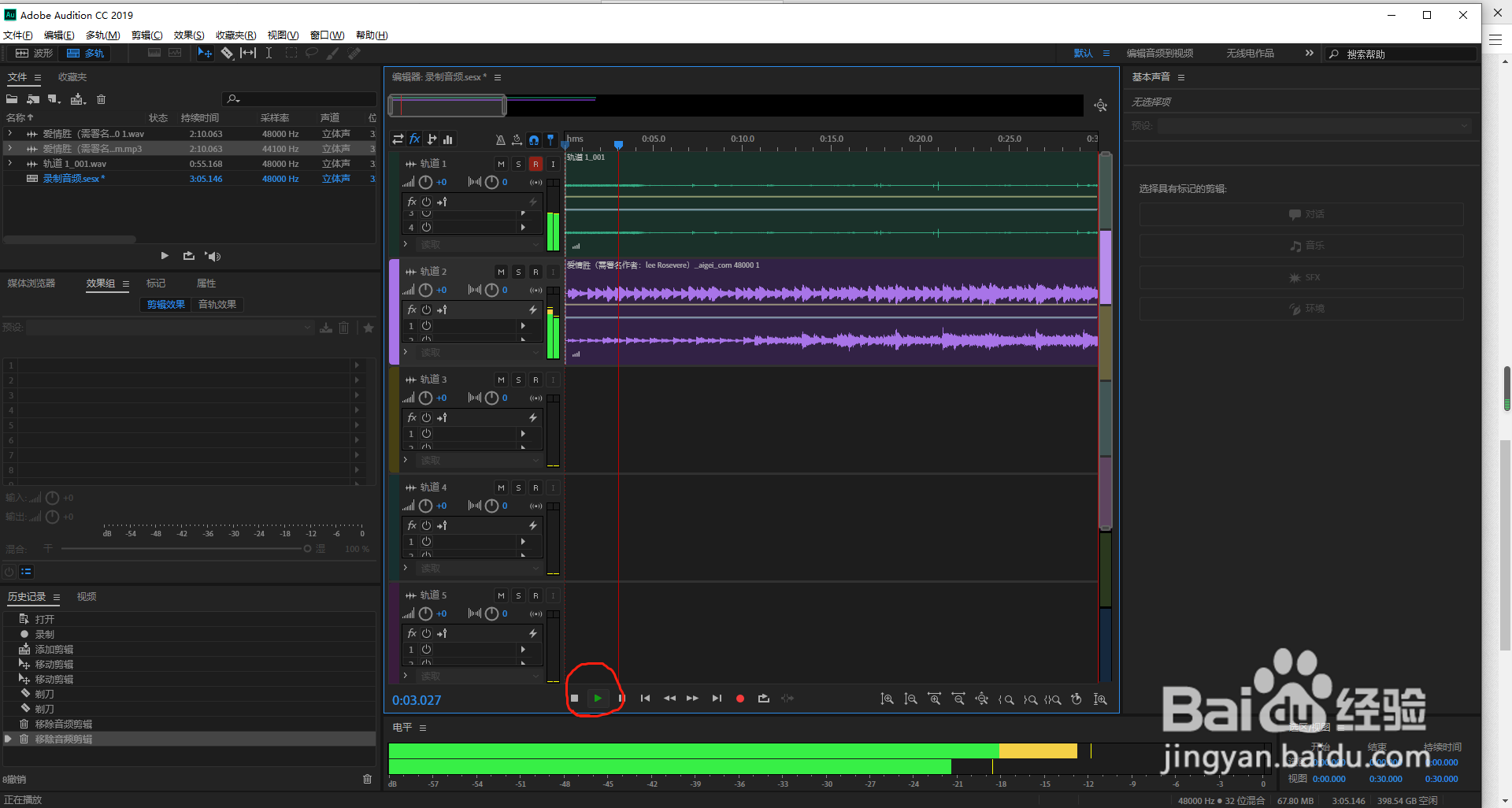Image resolution: width=1512 pixels, height=808 pixels.
Task: Show more workspaces with the >> chevron
Action: point(1309,54)
